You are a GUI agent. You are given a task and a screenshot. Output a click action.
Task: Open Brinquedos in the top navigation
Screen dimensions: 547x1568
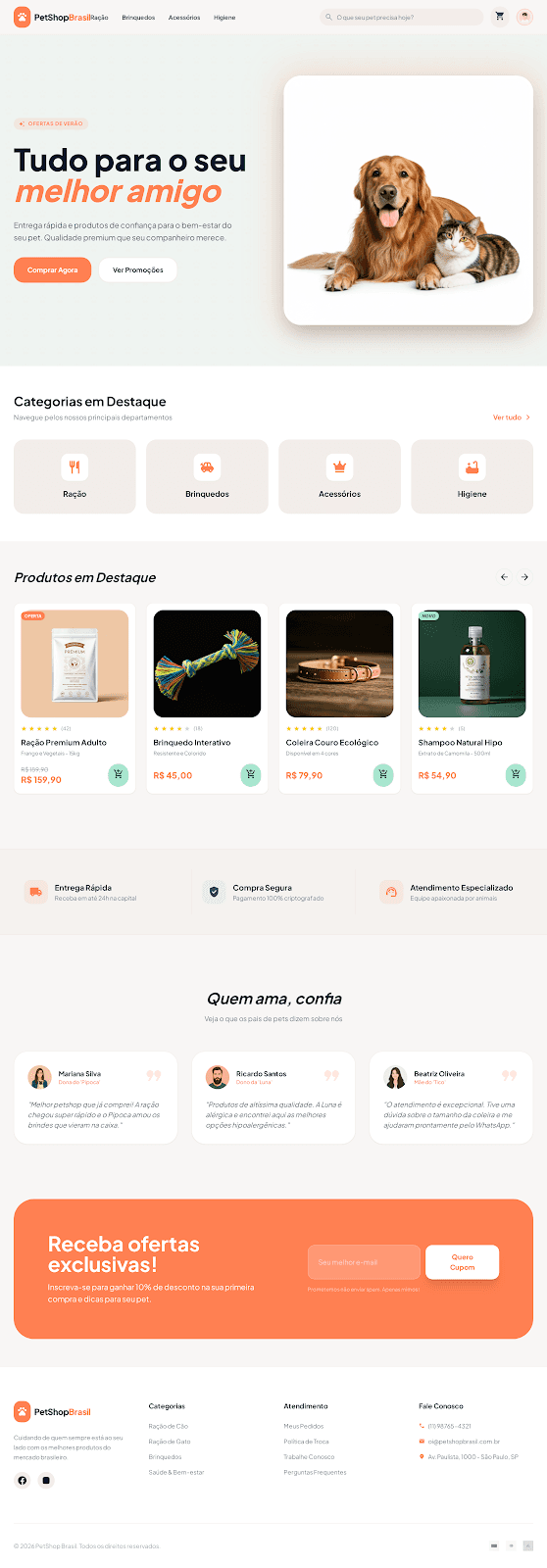(x=138, y=18)
